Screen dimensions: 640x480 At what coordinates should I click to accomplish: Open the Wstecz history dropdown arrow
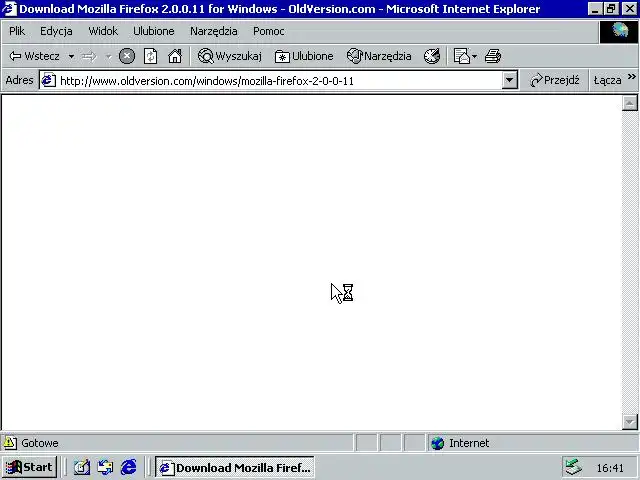pos(71,56)
